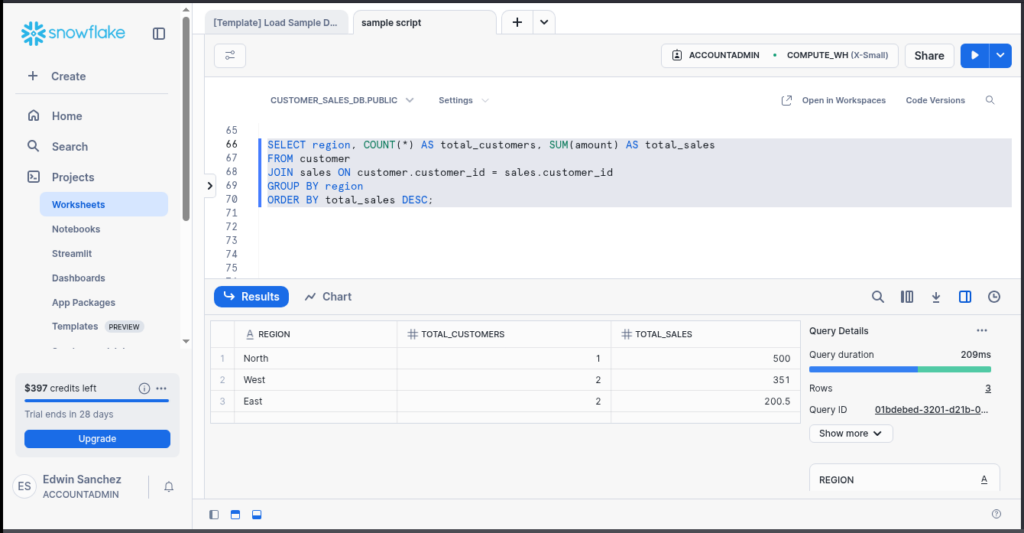Screen dimensions: 1024x533
Task: Open query history clock icon
Action: pos(994,297)
